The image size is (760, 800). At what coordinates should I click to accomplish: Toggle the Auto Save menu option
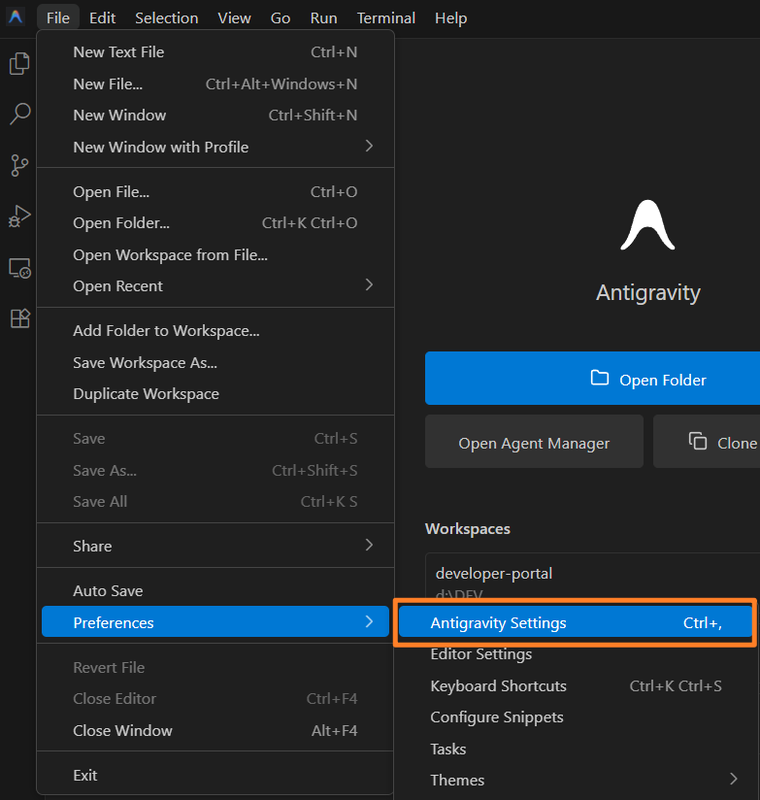(x=108, y=591)
